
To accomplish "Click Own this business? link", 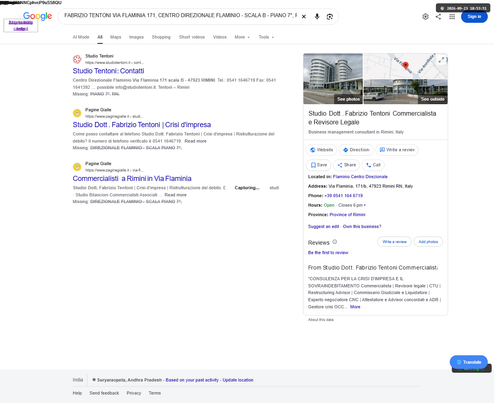I will [x=362, y=227].
